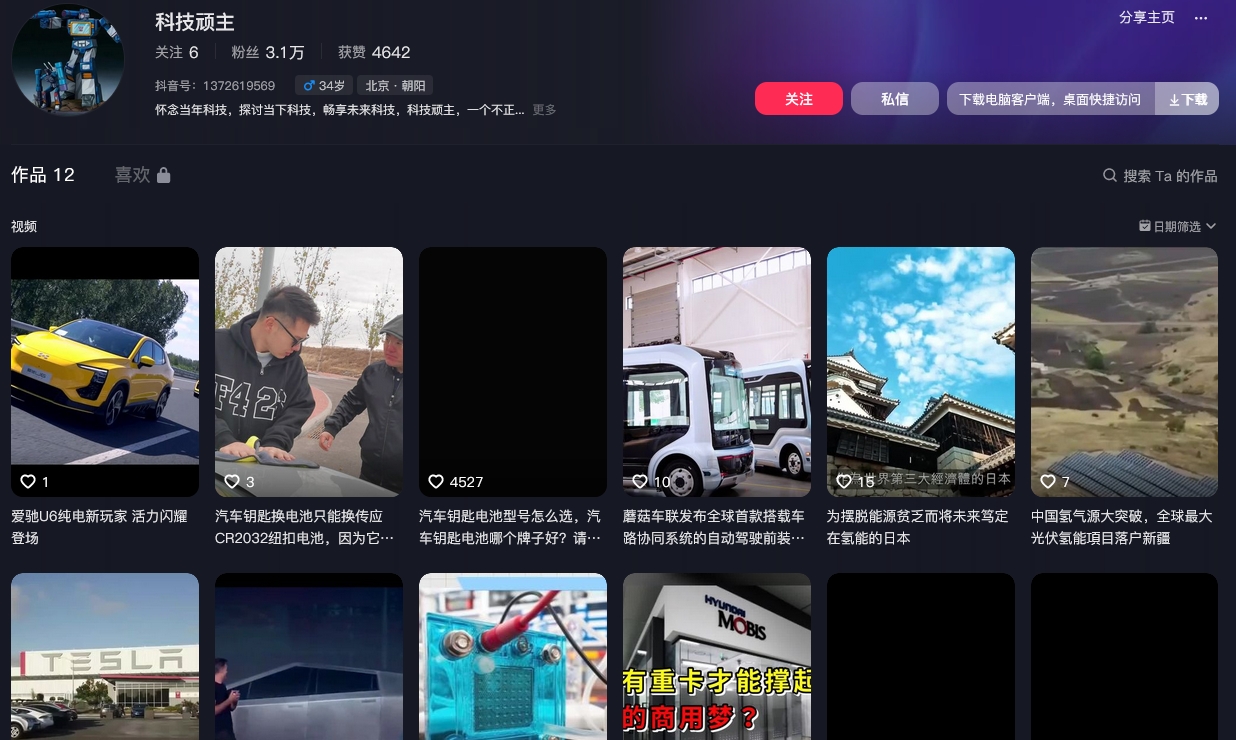Viewport: 1236px width, 740px height.
Task: Click the 关注 6 following count
Action: click(x=177, y=52)
